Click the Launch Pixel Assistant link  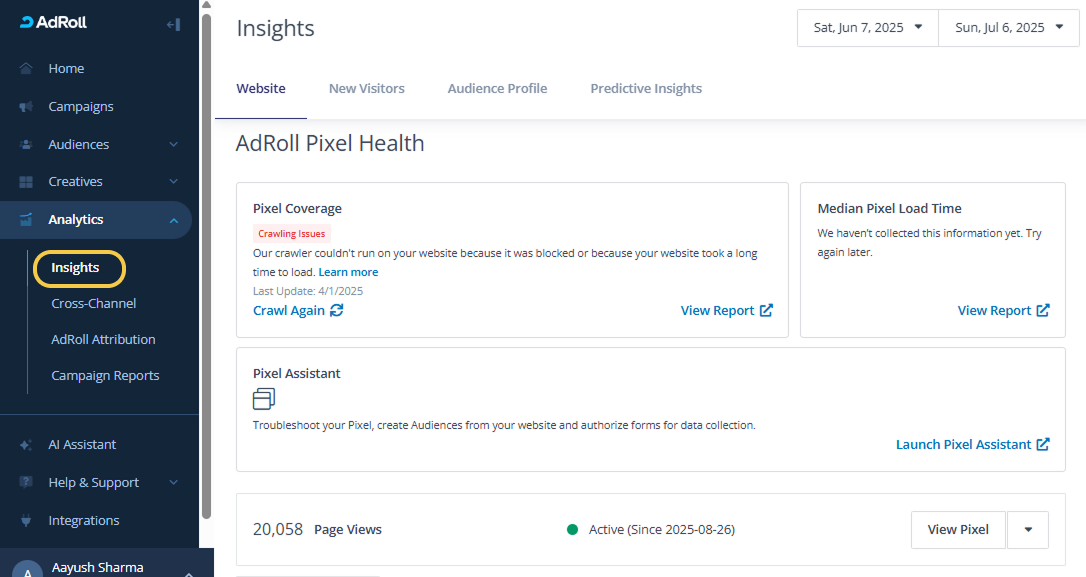pyautogui.click(x=972, y=445)
